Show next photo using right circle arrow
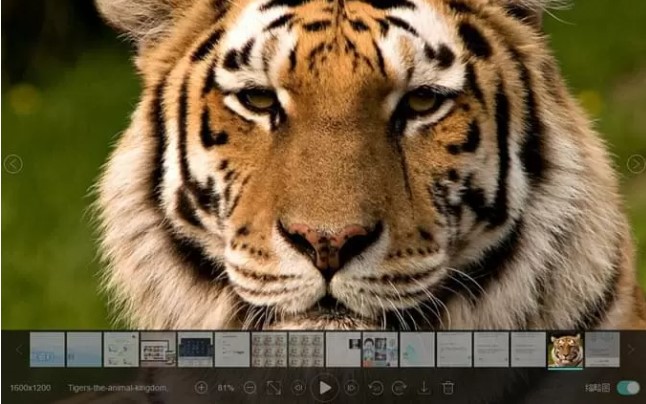The height and width of the screenshot is (404, 646). (x=636, y=164)
